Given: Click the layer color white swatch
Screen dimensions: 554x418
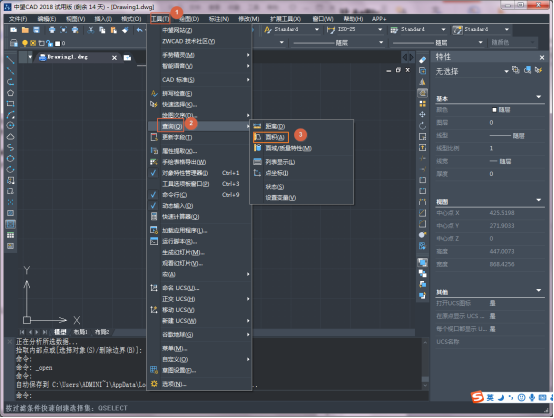Looking at the screenshot, I should [57, 44].
